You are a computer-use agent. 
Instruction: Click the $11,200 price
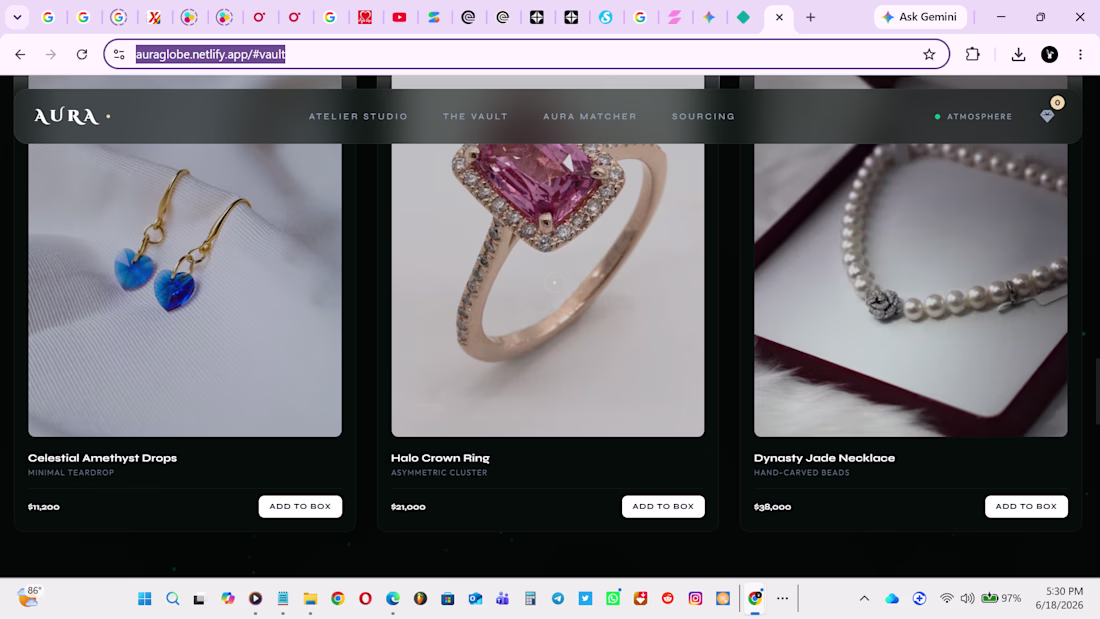[43, 507]
